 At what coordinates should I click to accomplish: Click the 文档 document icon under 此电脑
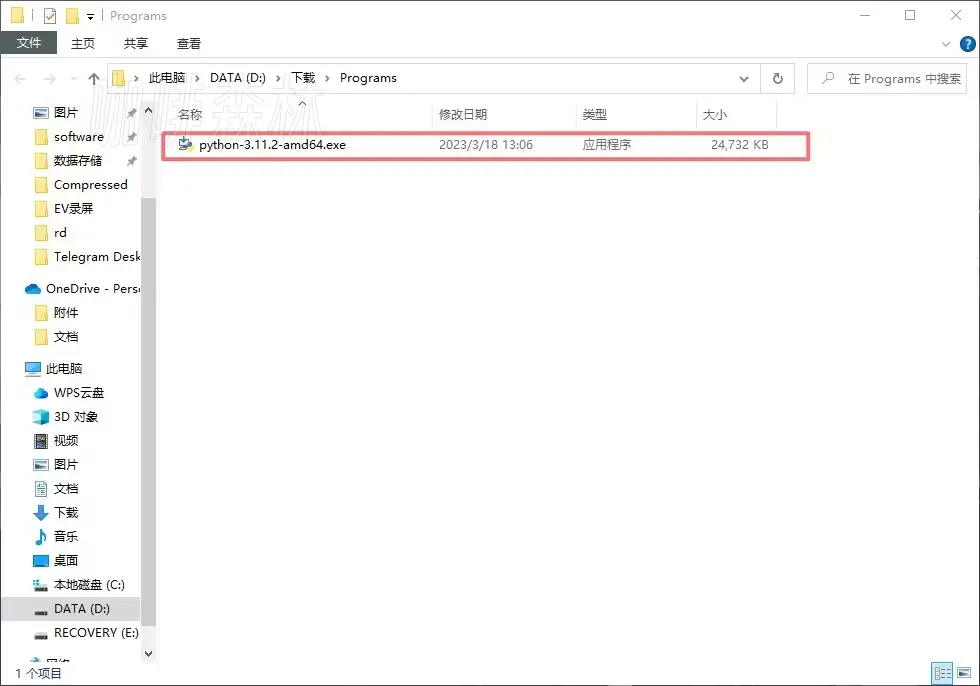pos(41,489)
